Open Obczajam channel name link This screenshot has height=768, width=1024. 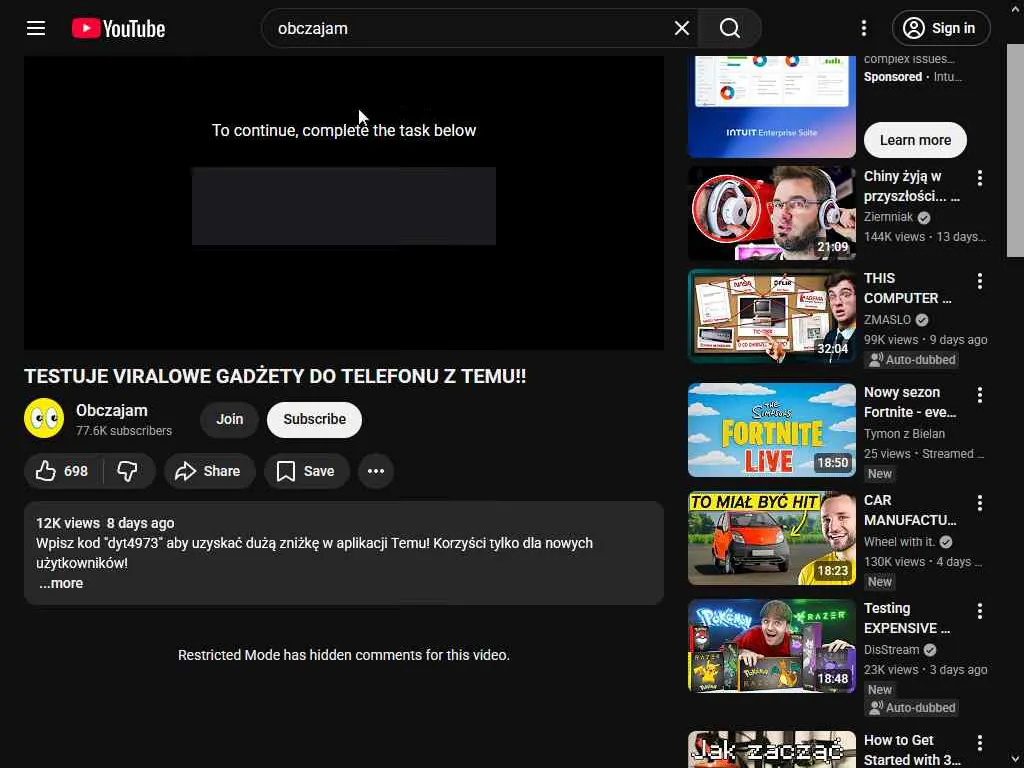click(x=112, y=410)
